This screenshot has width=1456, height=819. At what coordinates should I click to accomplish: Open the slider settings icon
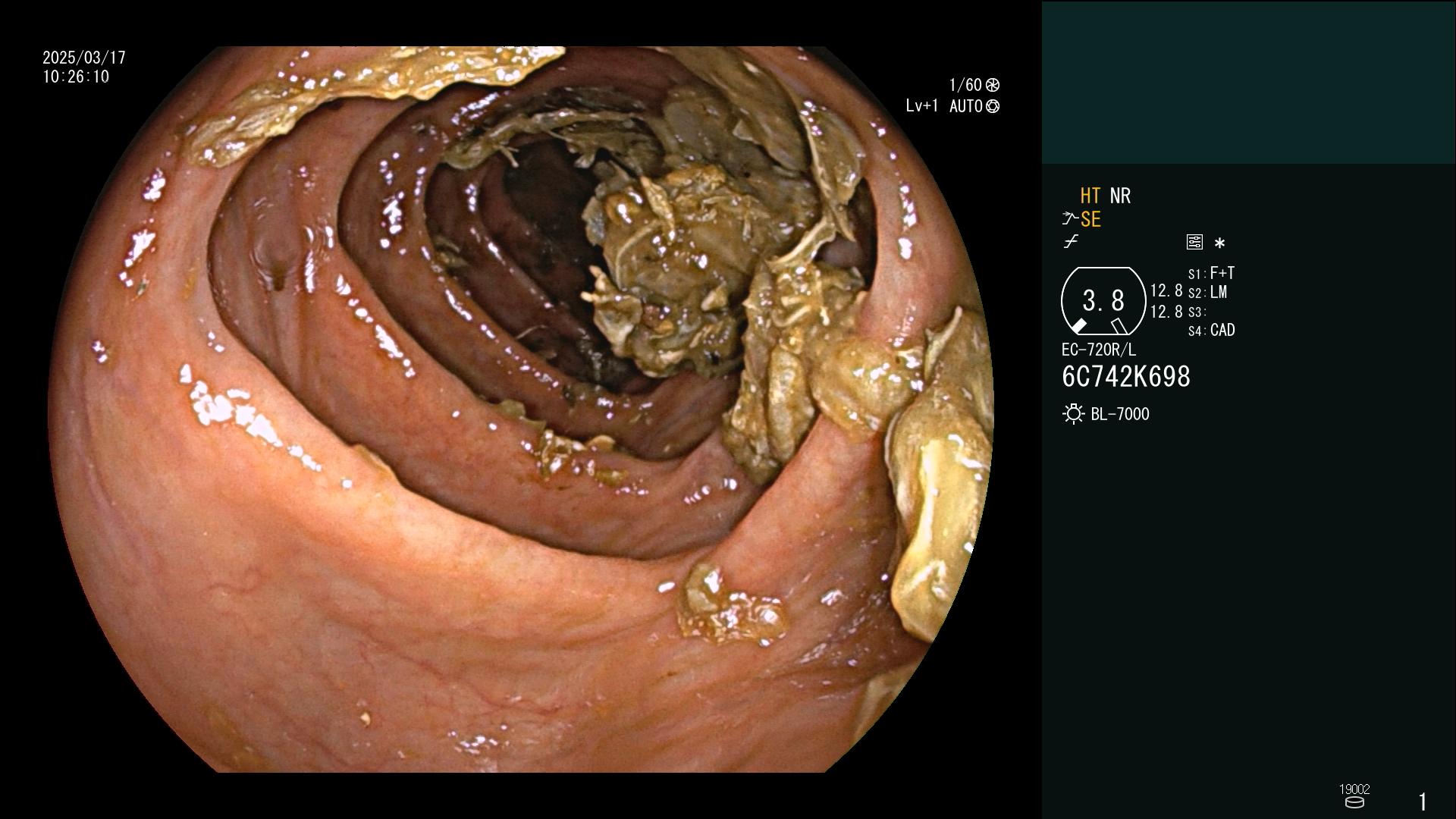click(x=1194, y=242)
